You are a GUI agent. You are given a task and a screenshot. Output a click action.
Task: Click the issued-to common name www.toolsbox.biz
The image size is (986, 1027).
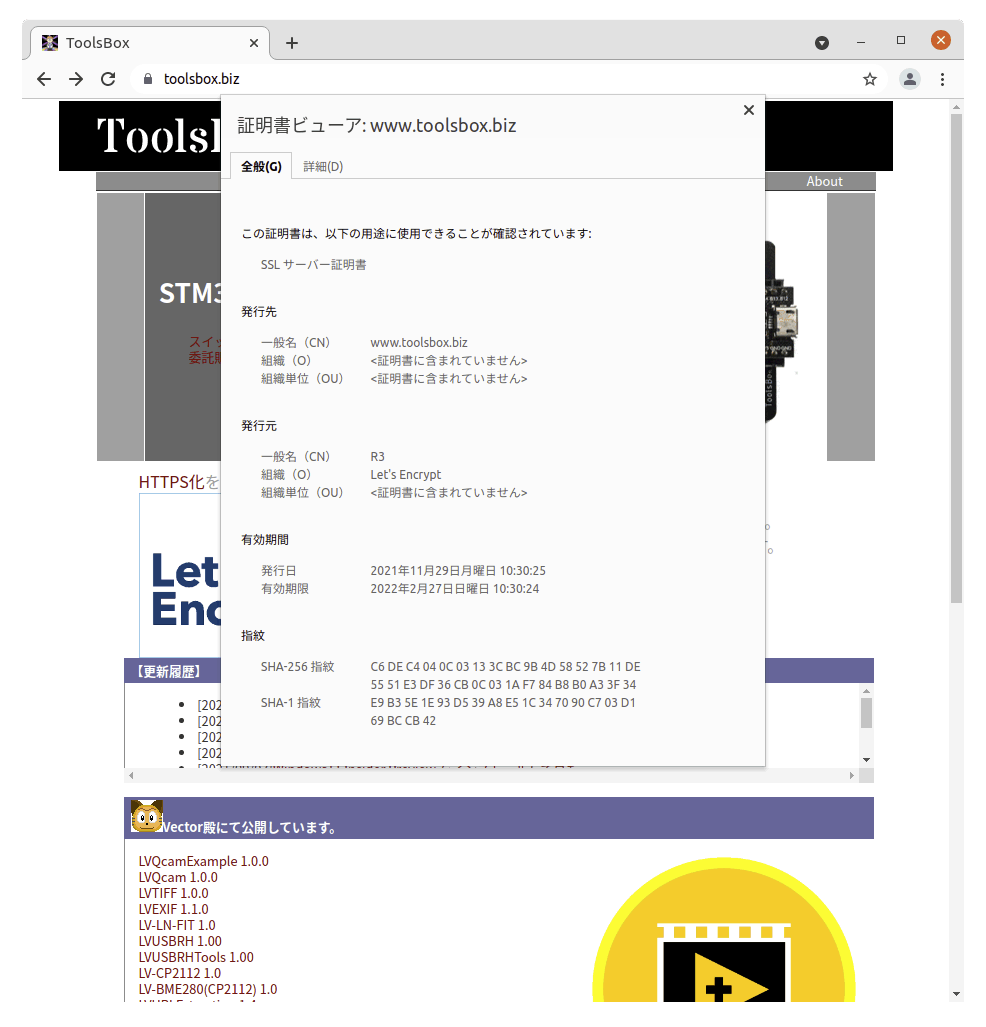pyautogui.click(x=419, y=343)
